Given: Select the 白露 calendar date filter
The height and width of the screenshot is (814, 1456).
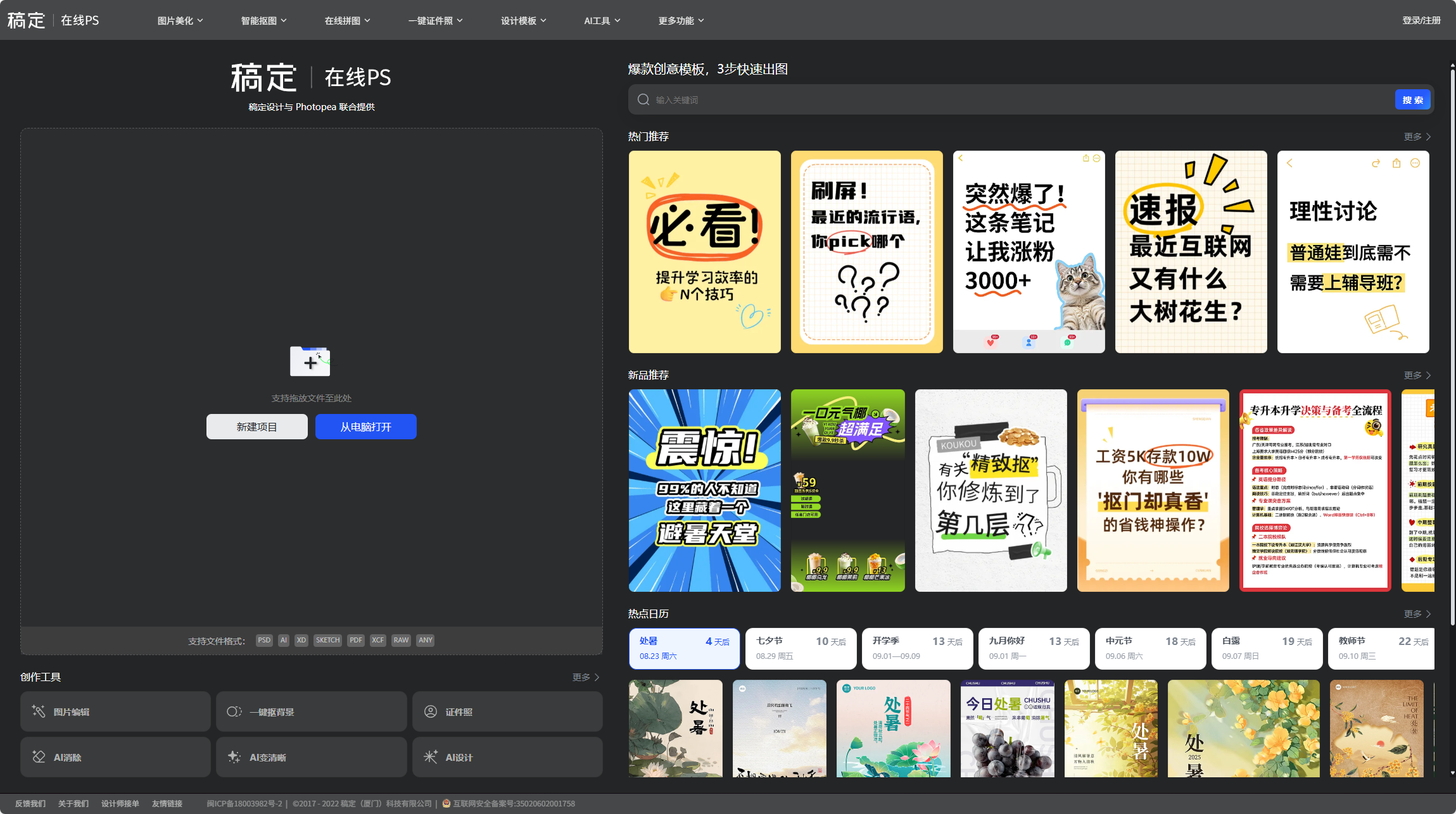Looking at the screenshot, I should pyautogui.click(x=1265, y=648).
